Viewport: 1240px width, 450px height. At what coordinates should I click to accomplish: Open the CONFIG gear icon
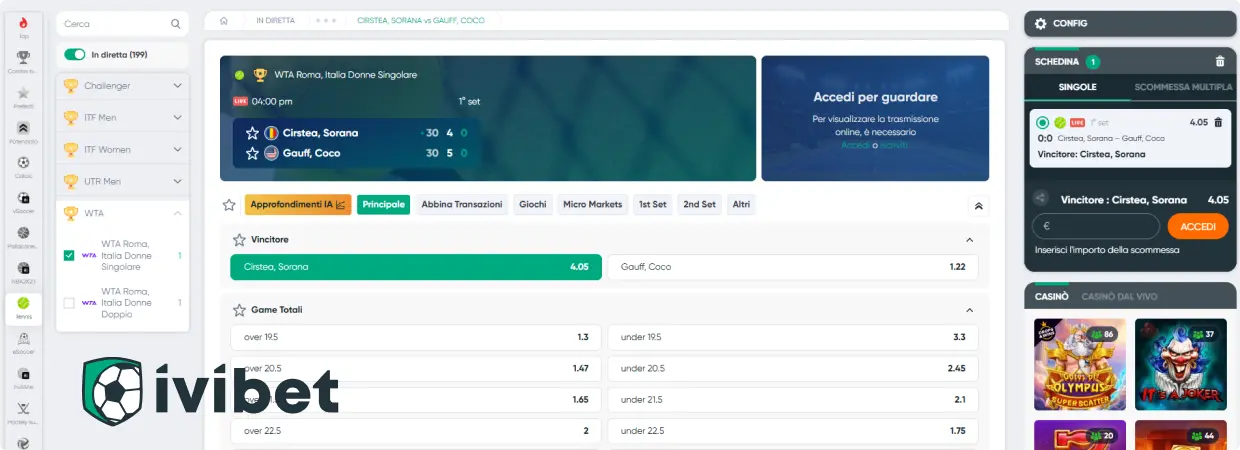point(1041,23)
